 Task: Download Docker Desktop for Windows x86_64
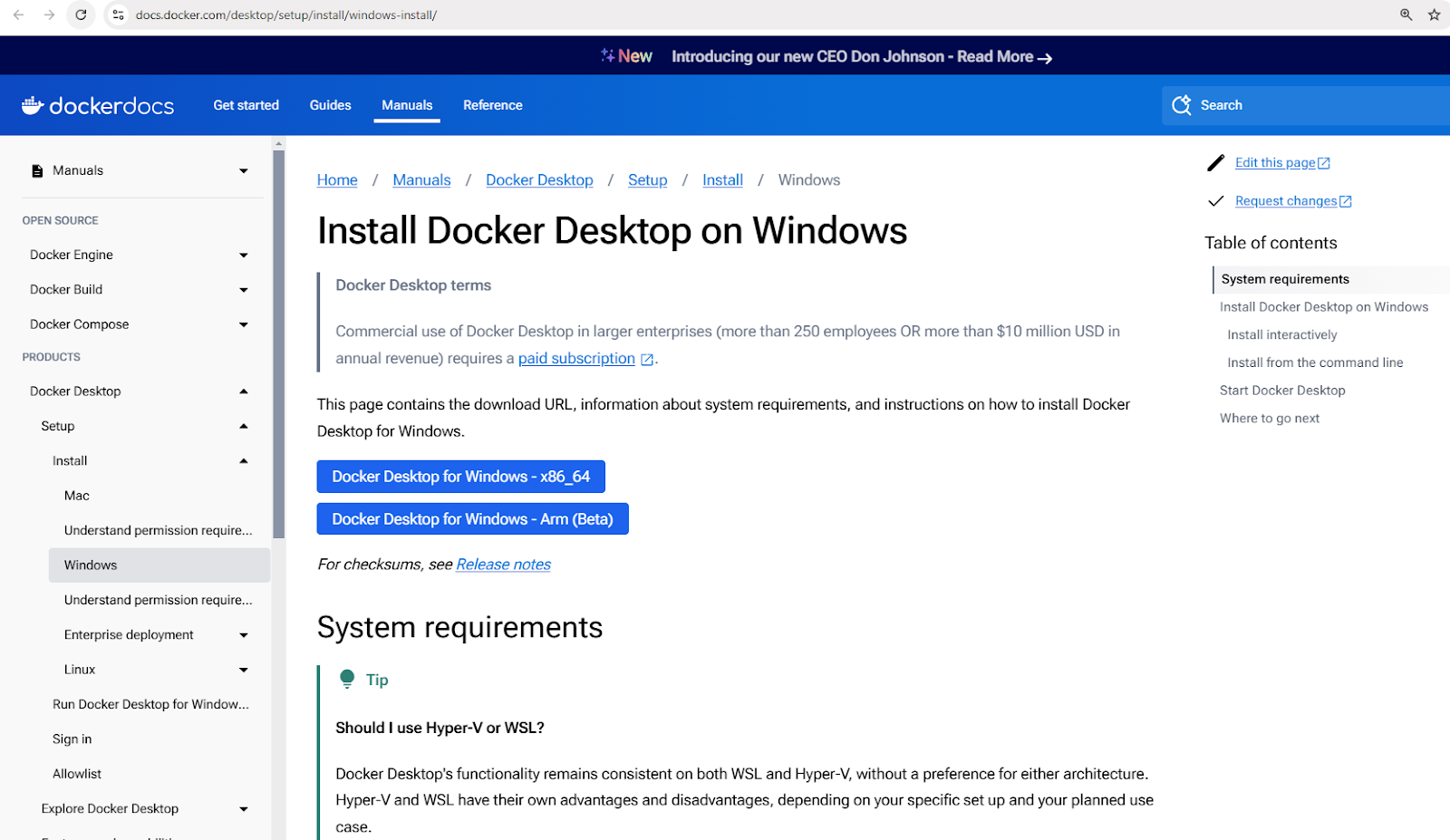click(x=461, y=477)
